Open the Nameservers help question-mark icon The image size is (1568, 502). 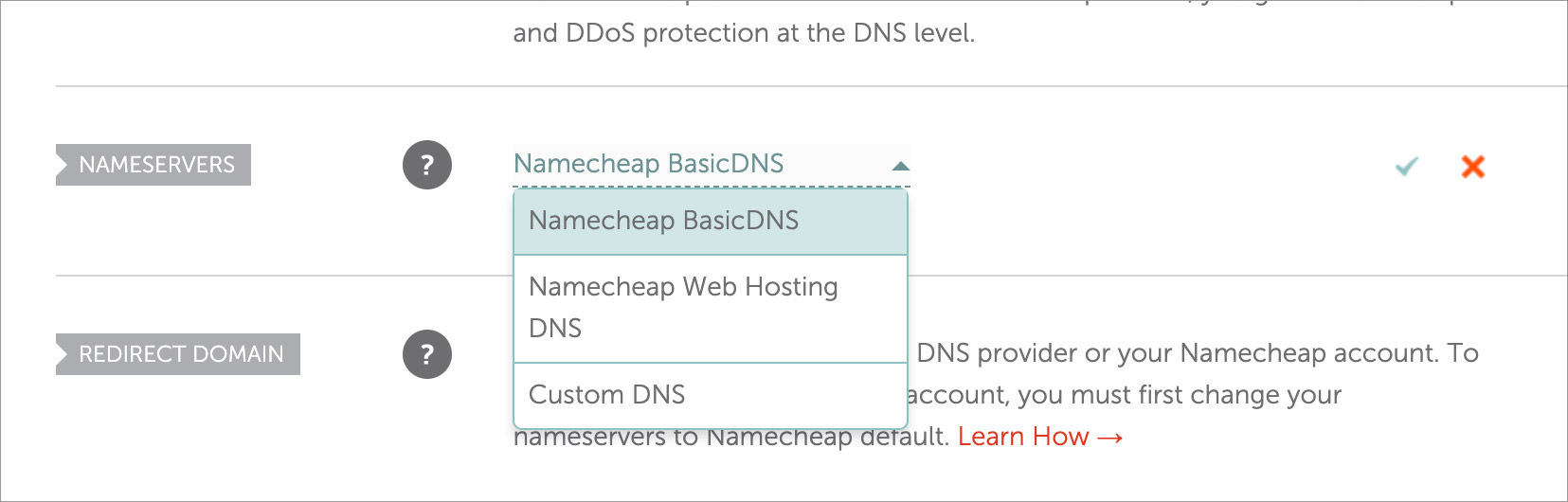click(427, 165)
